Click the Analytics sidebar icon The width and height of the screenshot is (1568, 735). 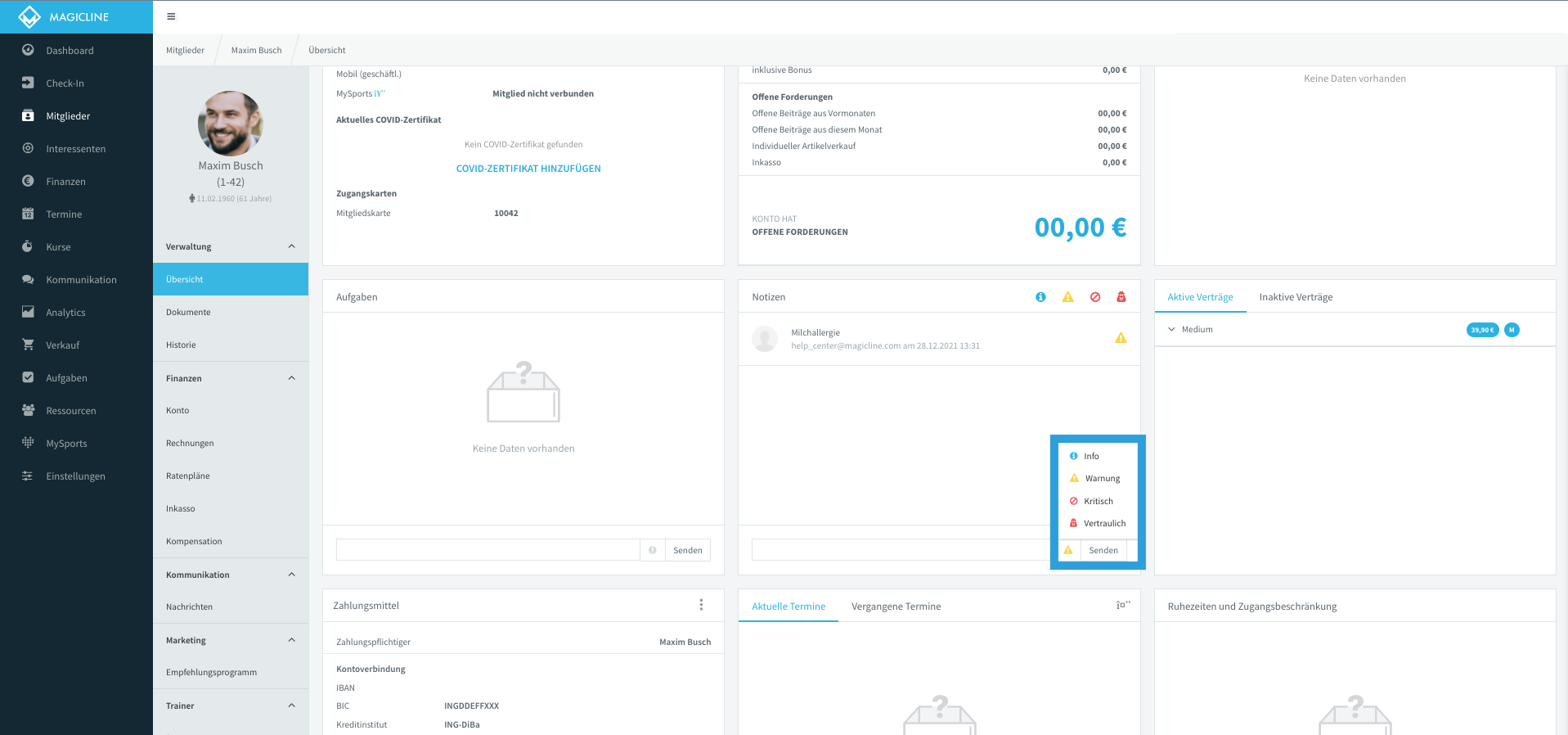[28, 312]
